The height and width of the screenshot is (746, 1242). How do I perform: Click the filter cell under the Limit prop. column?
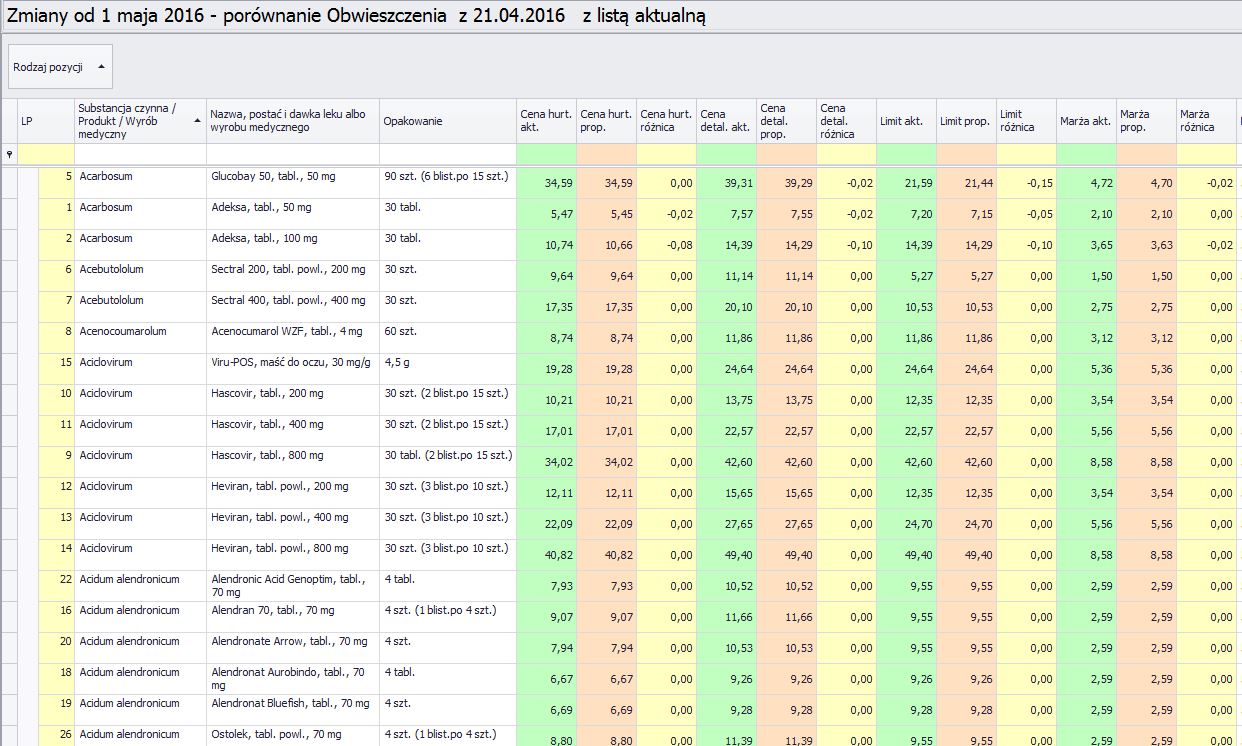point(966,155)
